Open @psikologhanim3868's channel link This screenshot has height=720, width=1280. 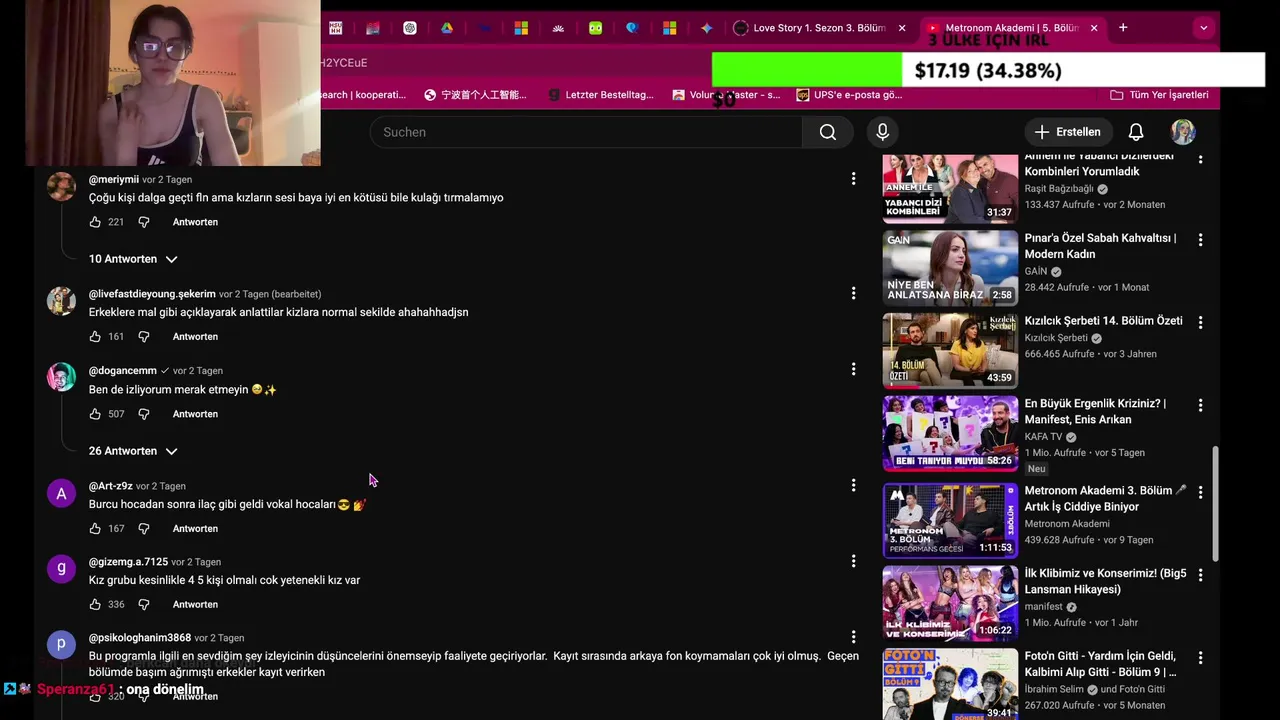140,638
